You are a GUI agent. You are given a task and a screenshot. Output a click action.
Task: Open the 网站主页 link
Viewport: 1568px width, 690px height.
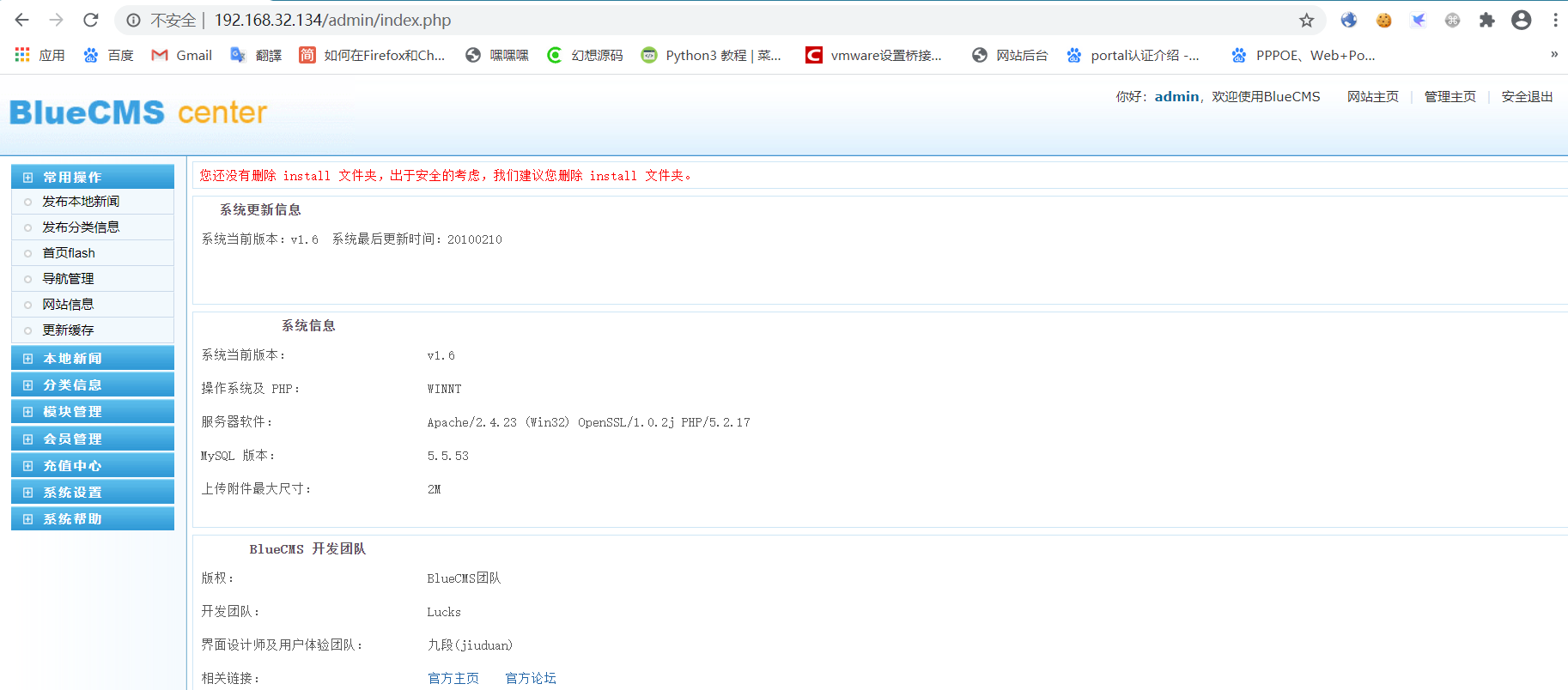click(1372, 97)
